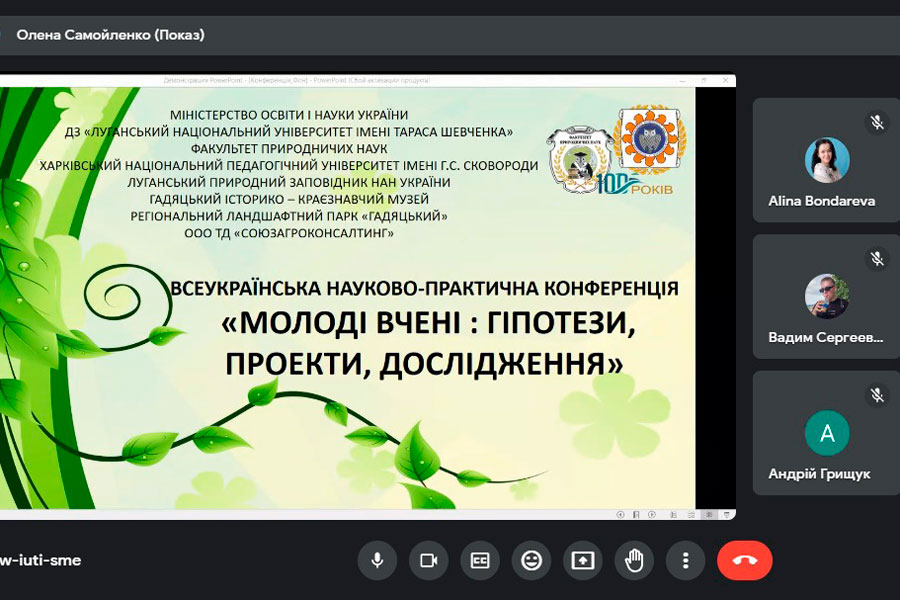Click the faculty crest logo with laurel
The image size is (900, 600).
pos(579,159)
